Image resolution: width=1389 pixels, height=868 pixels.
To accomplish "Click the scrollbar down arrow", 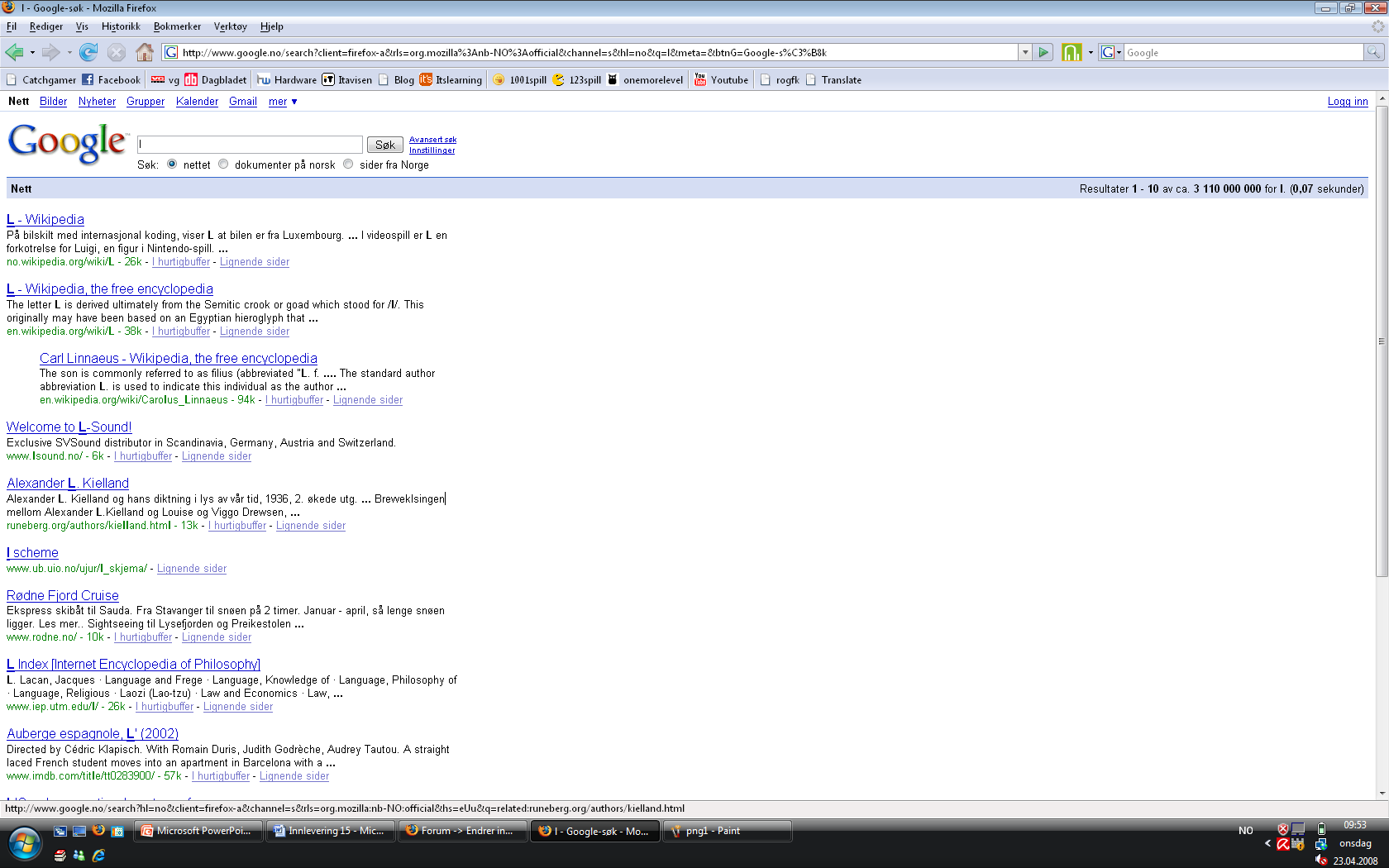I will 1382,793.
